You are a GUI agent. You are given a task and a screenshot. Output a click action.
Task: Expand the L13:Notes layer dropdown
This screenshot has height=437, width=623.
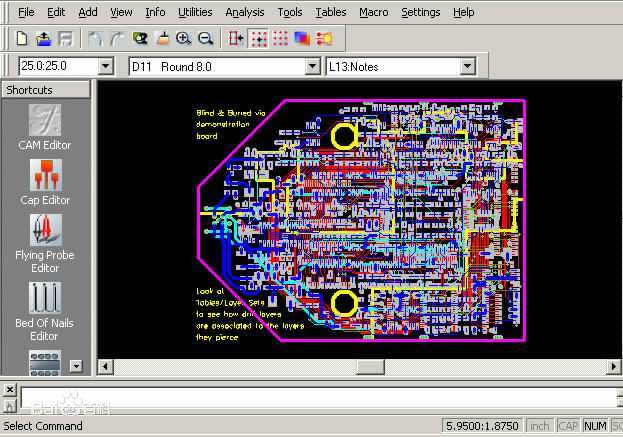coord(466,67)
